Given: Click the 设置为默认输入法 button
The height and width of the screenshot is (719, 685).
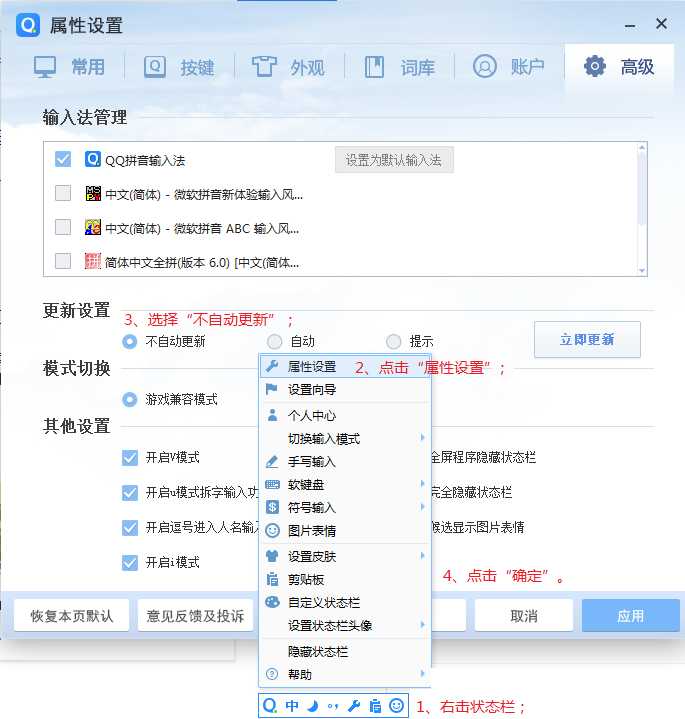Looking at the screenshot, I should (x=394, y=160).
